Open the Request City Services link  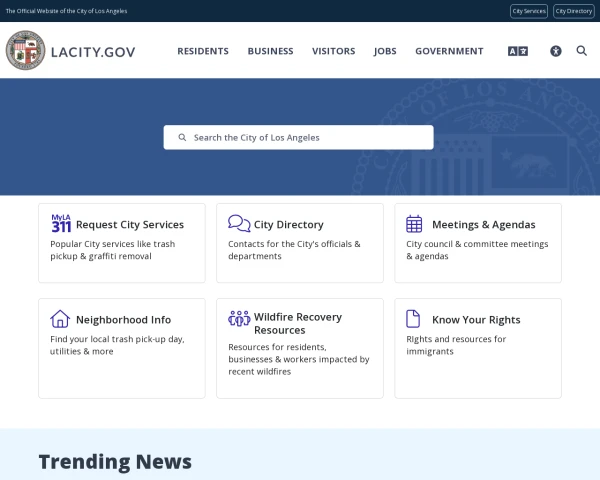pyautogui.click(x=130, y=225)
